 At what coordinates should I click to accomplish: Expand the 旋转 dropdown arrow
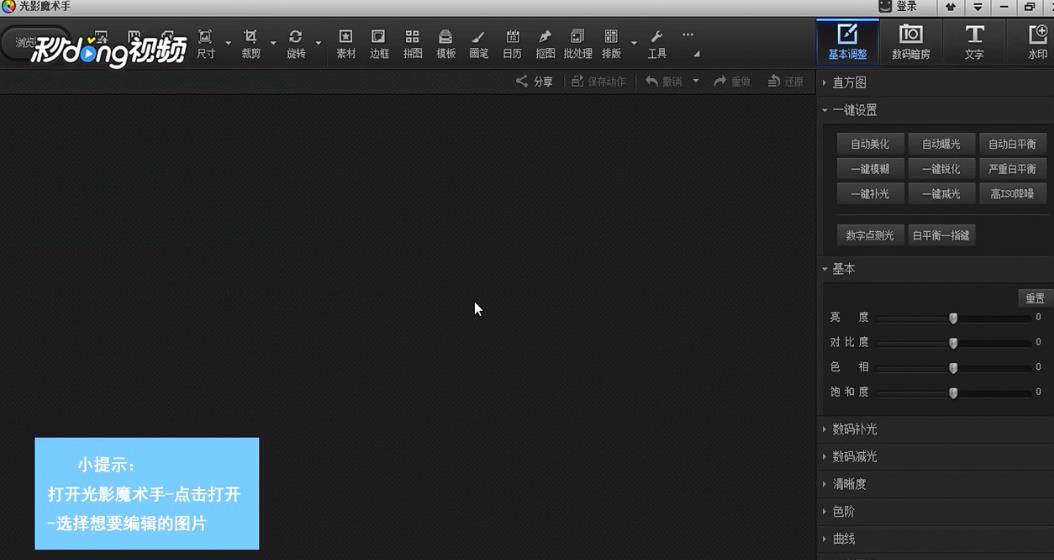(318, 44)
